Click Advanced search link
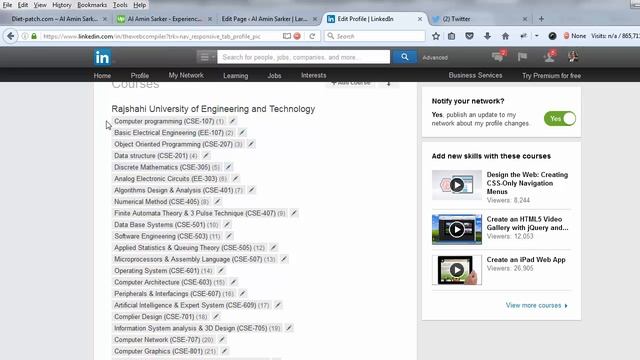This screenshot has width=640, height=360. [435, 58]
